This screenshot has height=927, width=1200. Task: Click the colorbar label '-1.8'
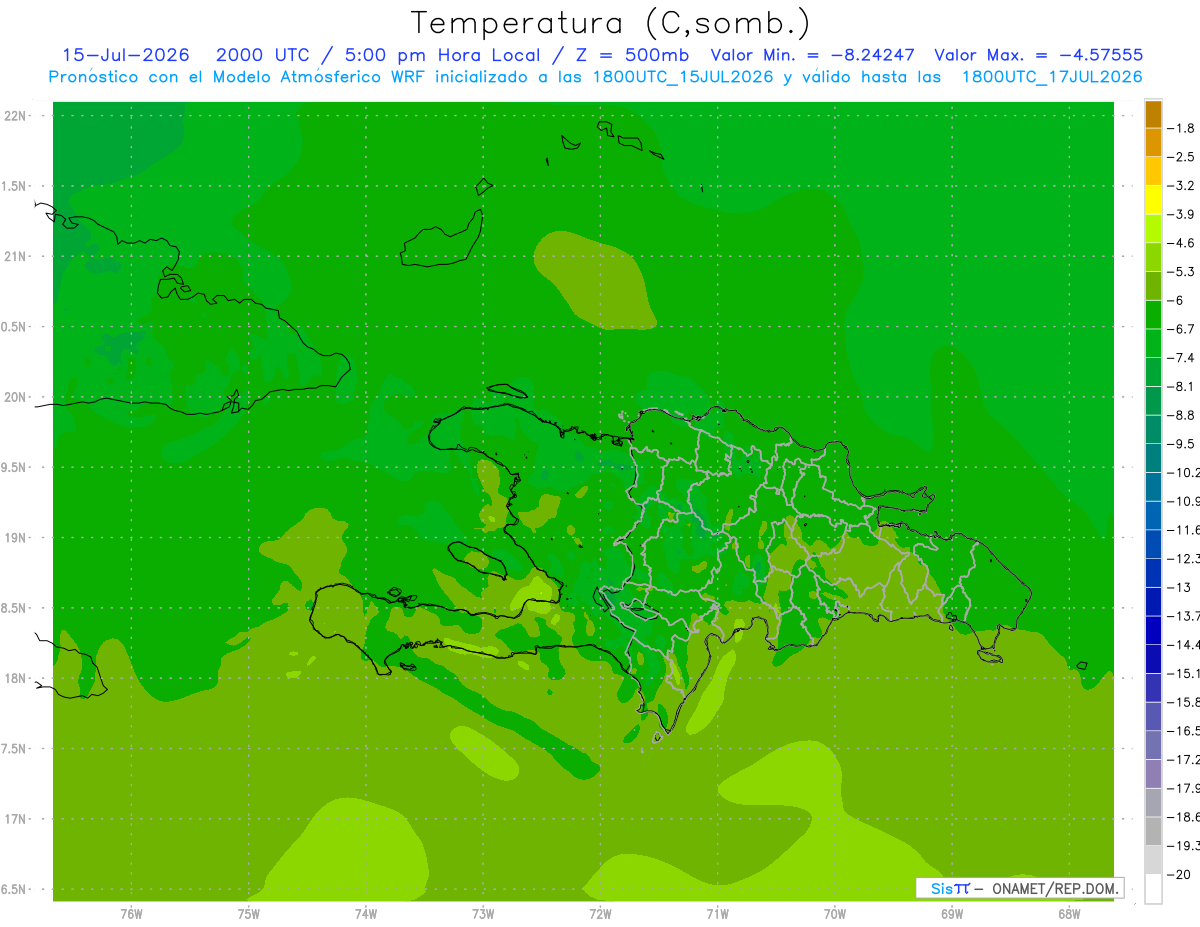[x=1181, y=128]
